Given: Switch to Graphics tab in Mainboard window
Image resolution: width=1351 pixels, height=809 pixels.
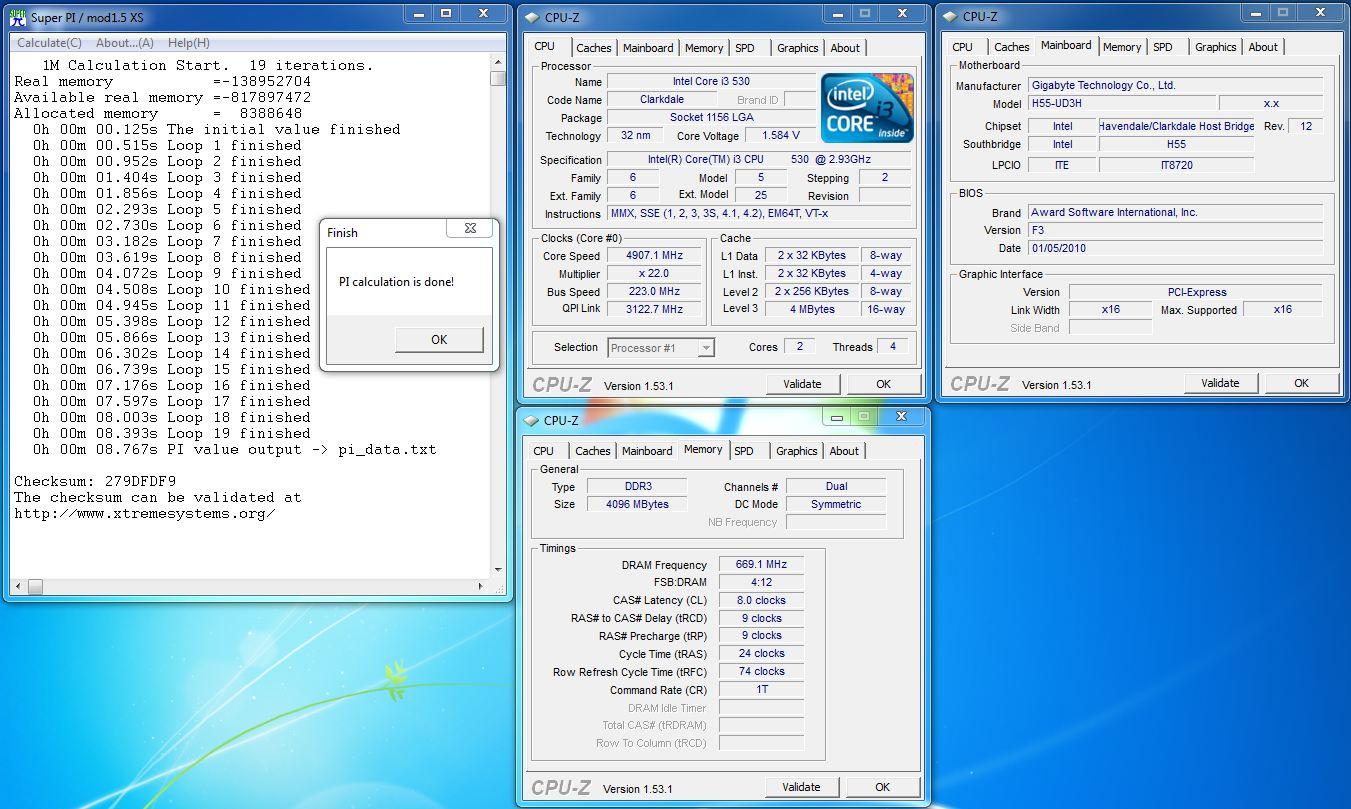Looking at the screenshot, I should (x=1216, y=47).
